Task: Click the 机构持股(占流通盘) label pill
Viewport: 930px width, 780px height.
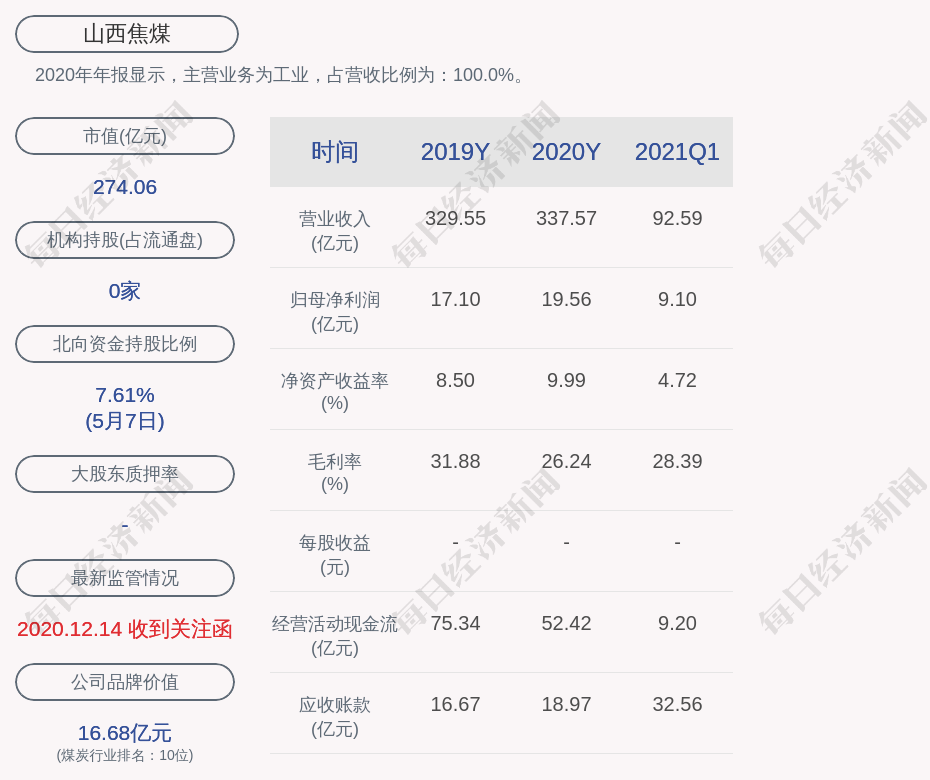Action: (125, 240)
